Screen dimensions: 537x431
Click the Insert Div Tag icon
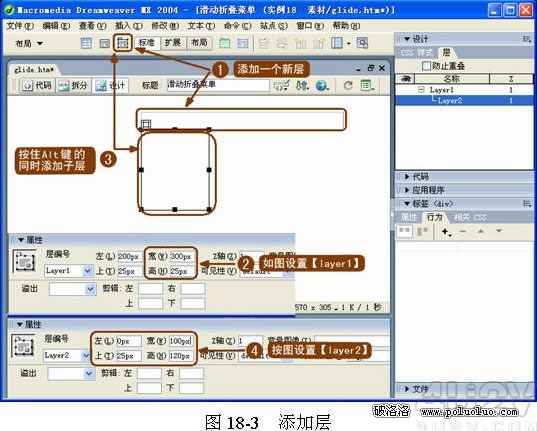[x=104, y=43]
